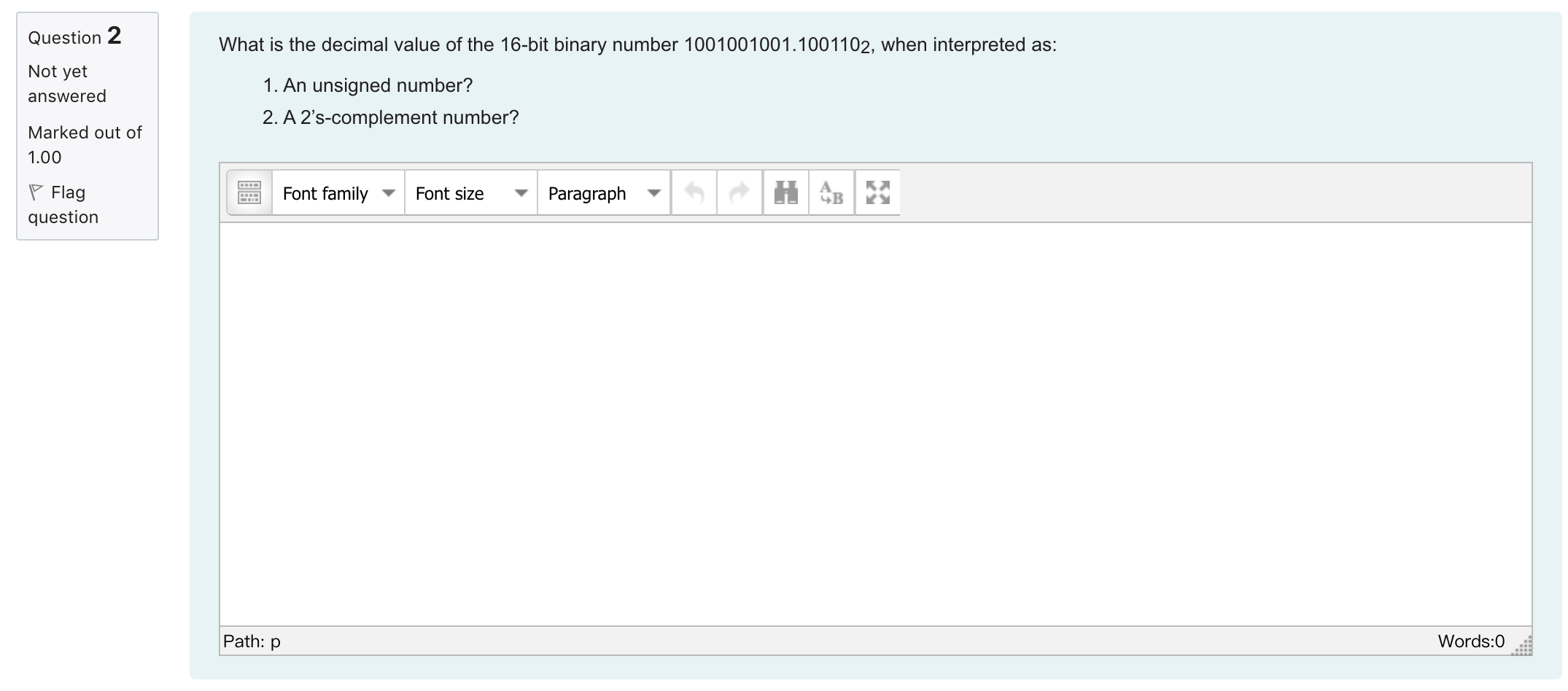Viewport: 1568px width, 691px height.
Task: Click the flag icon beside Flag question
Action: [35, 190]
